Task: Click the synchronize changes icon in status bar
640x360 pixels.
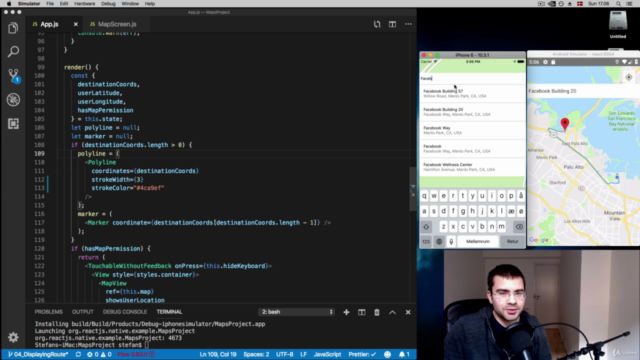Action: (x=78, y=354)
